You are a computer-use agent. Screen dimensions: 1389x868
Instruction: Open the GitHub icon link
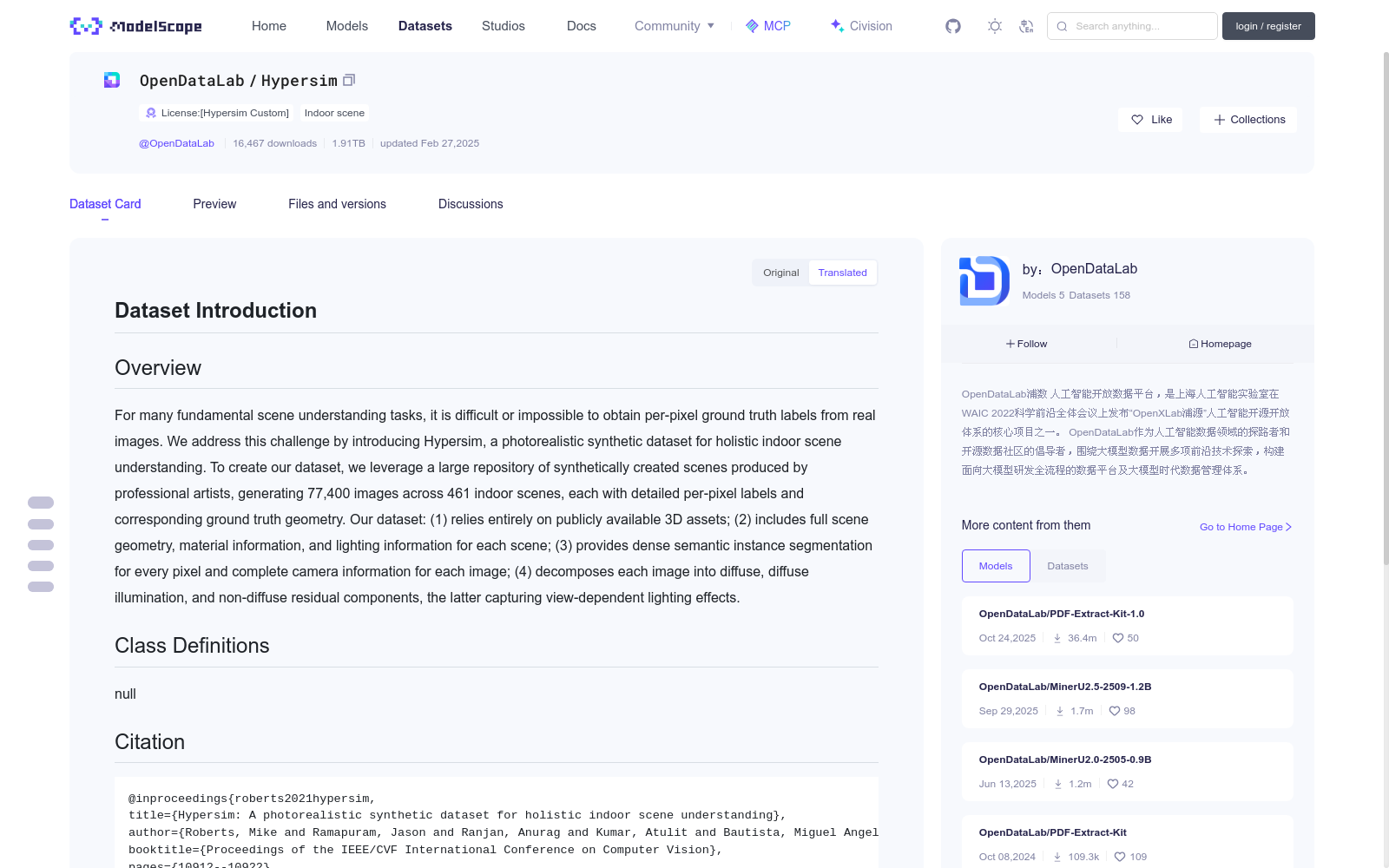pyautogui.click(x=953, y=26)
